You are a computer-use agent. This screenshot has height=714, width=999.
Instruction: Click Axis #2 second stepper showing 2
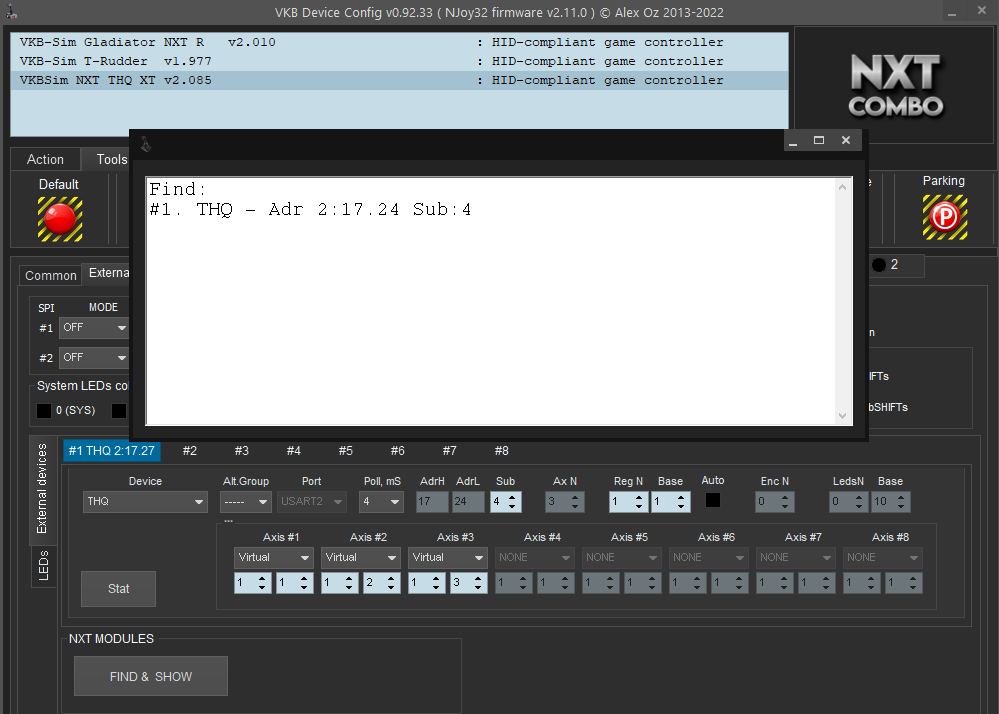[382, 583]
